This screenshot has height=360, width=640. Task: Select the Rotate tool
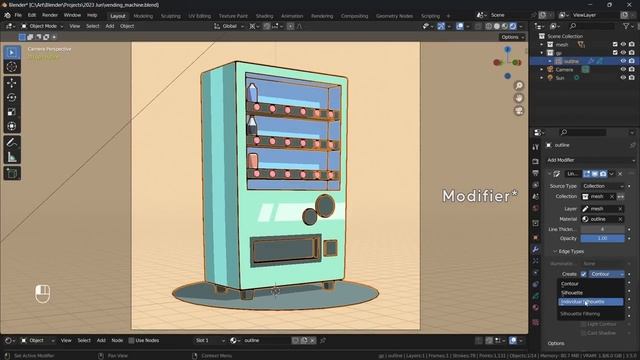[12, 98]
